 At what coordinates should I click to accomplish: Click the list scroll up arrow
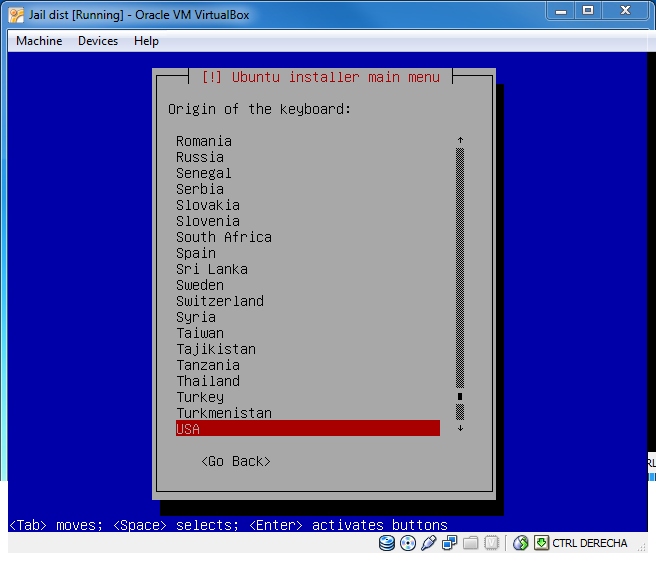coord(460,140)
